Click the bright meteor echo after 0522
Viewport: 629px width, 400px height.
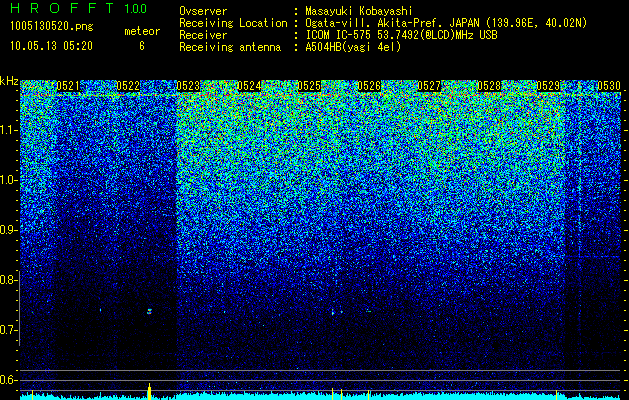click(x=150, y=311)
